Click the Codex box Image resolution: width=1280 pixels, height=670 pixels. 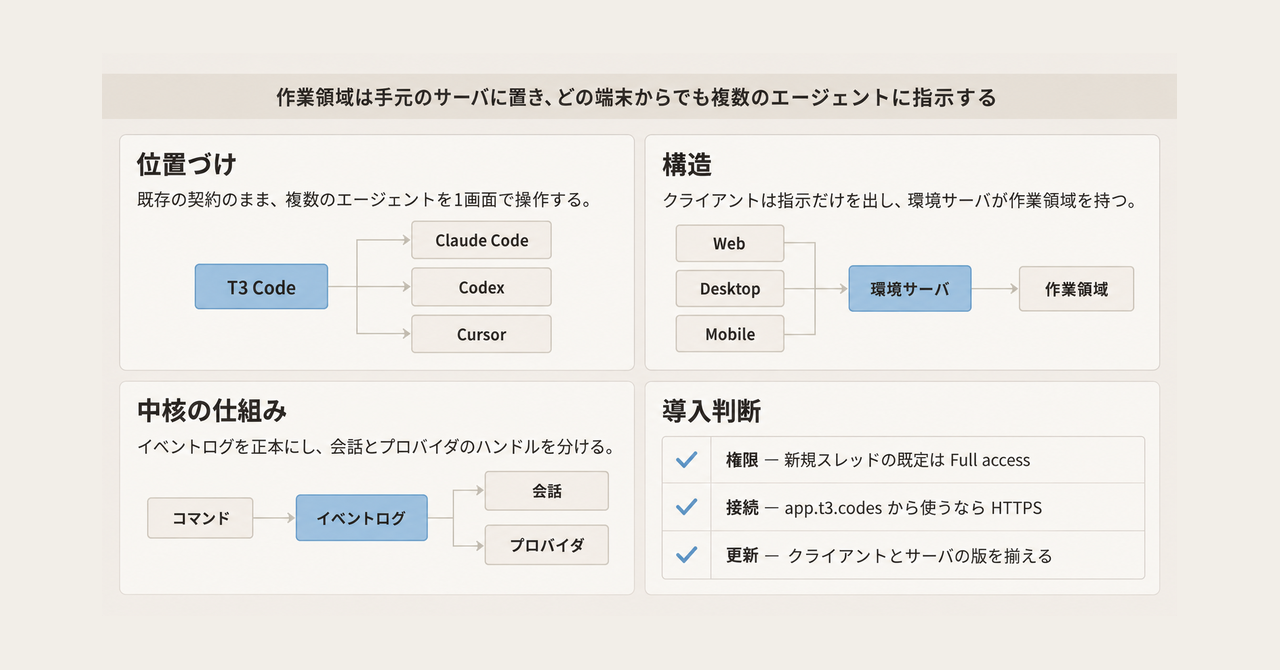481,287
